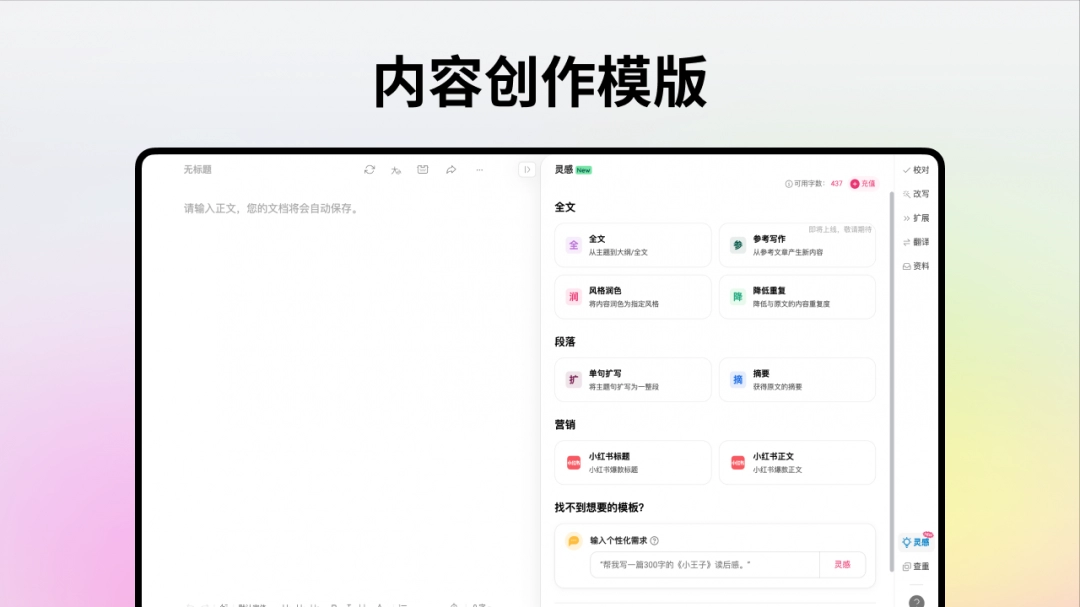This screenshot has width=1080, height=607.
Task: Select the 单句扩写 template card
Action: [x=632, y=380]
